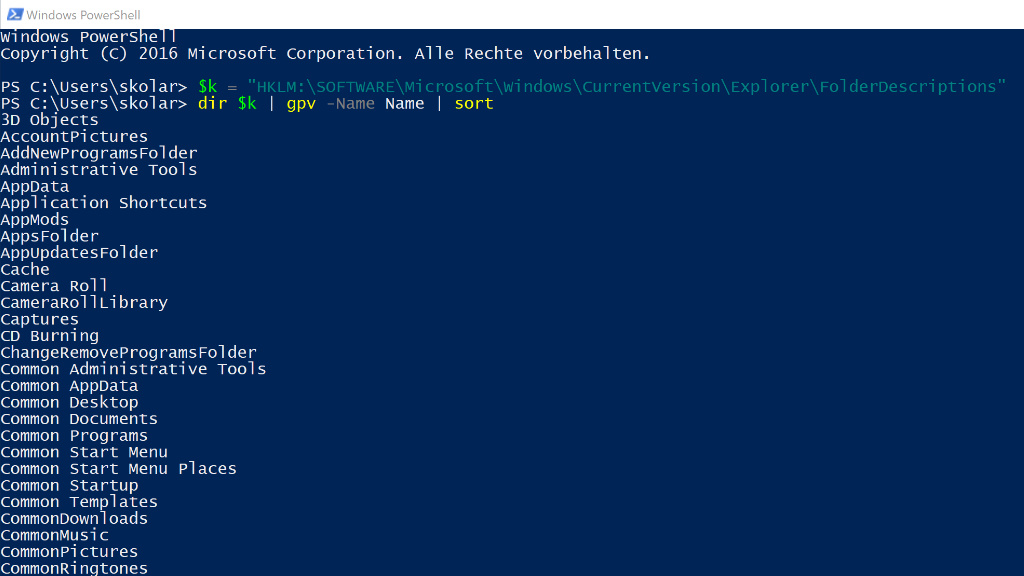
Task: Click the 'CommonDownloads' output line
Action: click(74, 519)
